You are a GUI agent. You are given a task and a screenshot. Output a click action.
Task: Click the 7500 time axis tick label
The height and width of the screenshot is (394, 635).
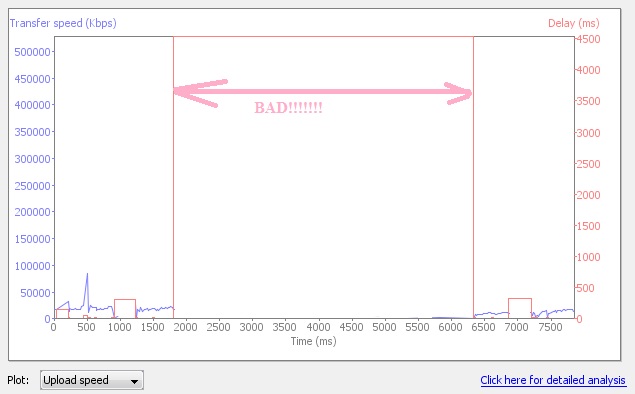tap(550, 327)
